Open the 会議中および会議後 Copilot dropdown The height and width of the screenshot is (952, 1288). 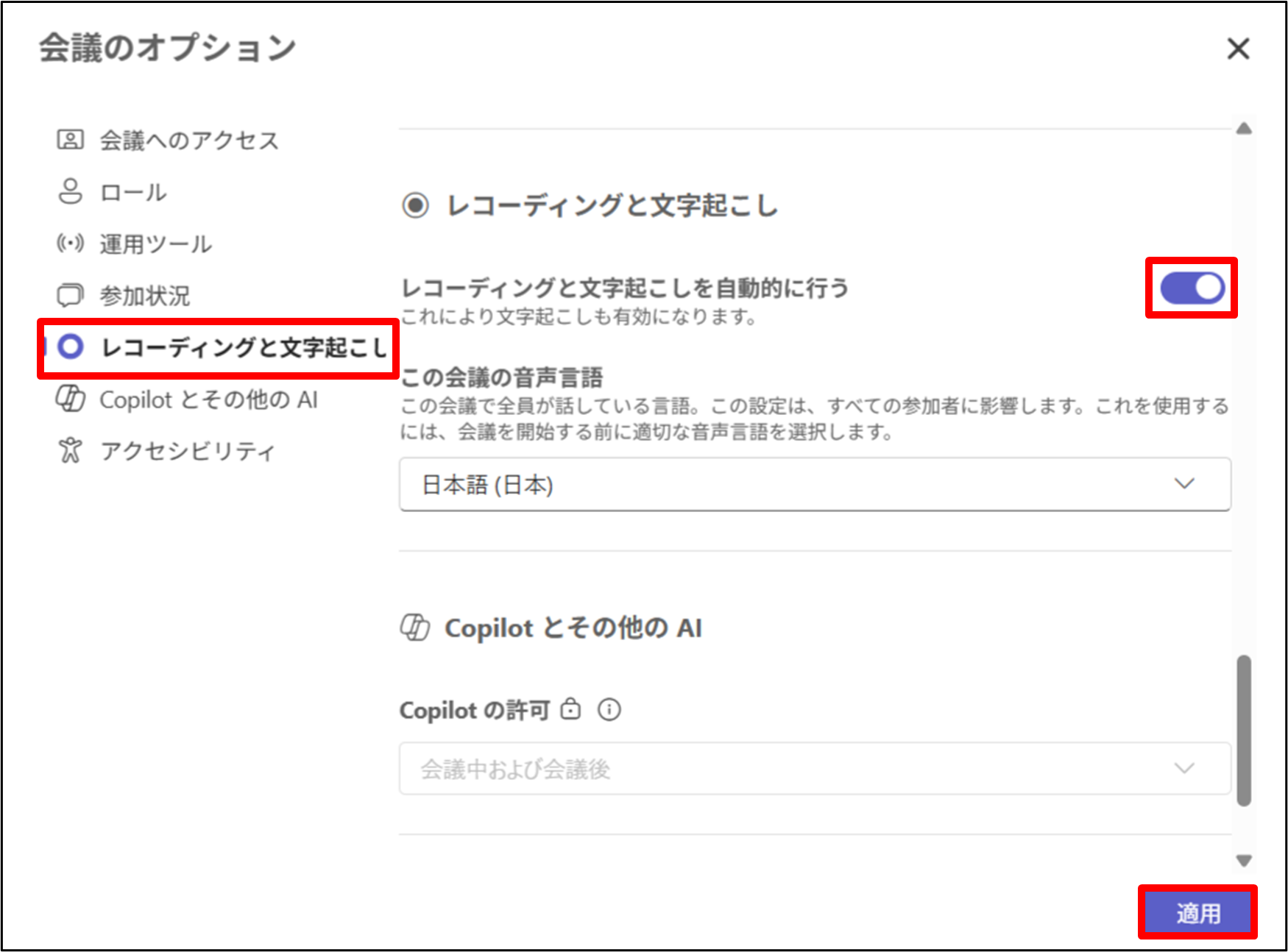tap(814, 769)
